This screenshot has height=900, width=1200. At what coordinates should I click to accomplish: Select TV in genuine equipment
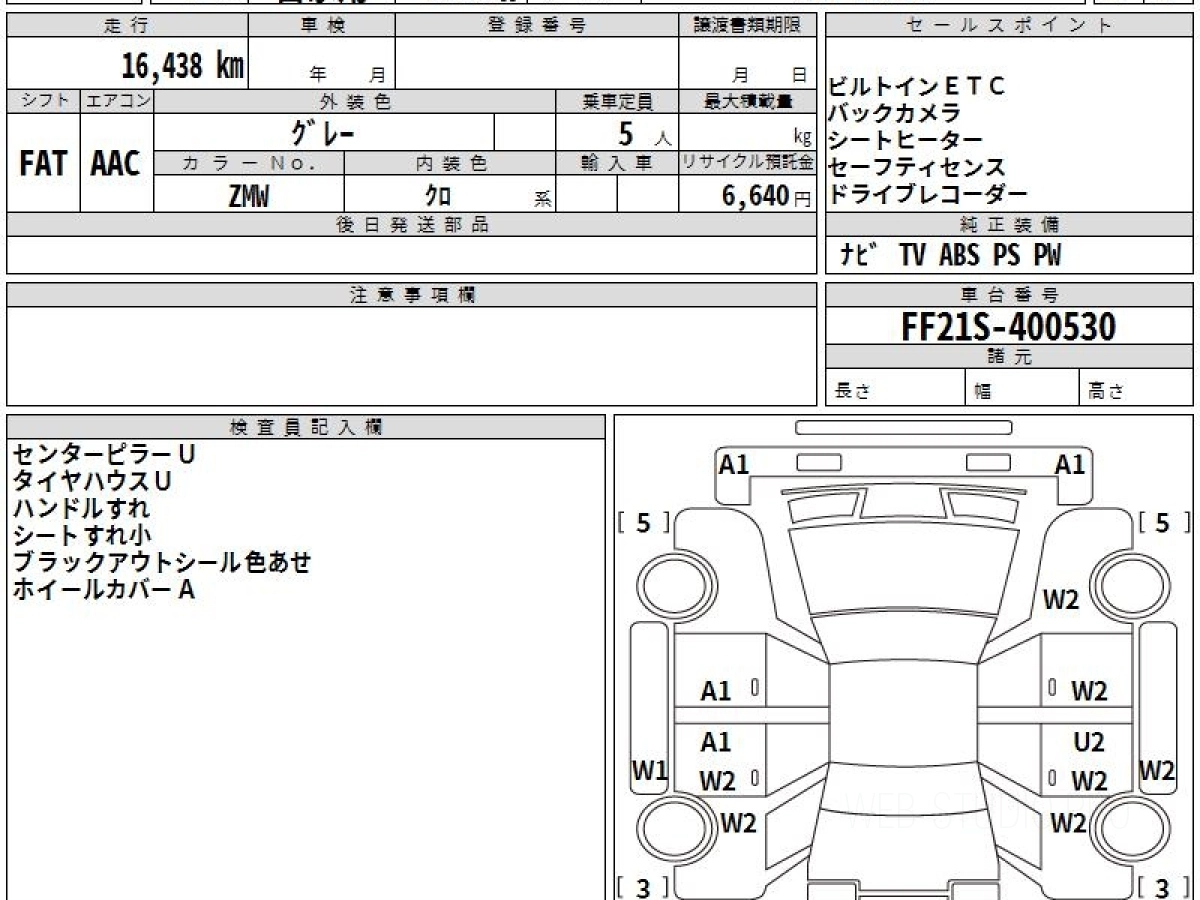(912, 255)
